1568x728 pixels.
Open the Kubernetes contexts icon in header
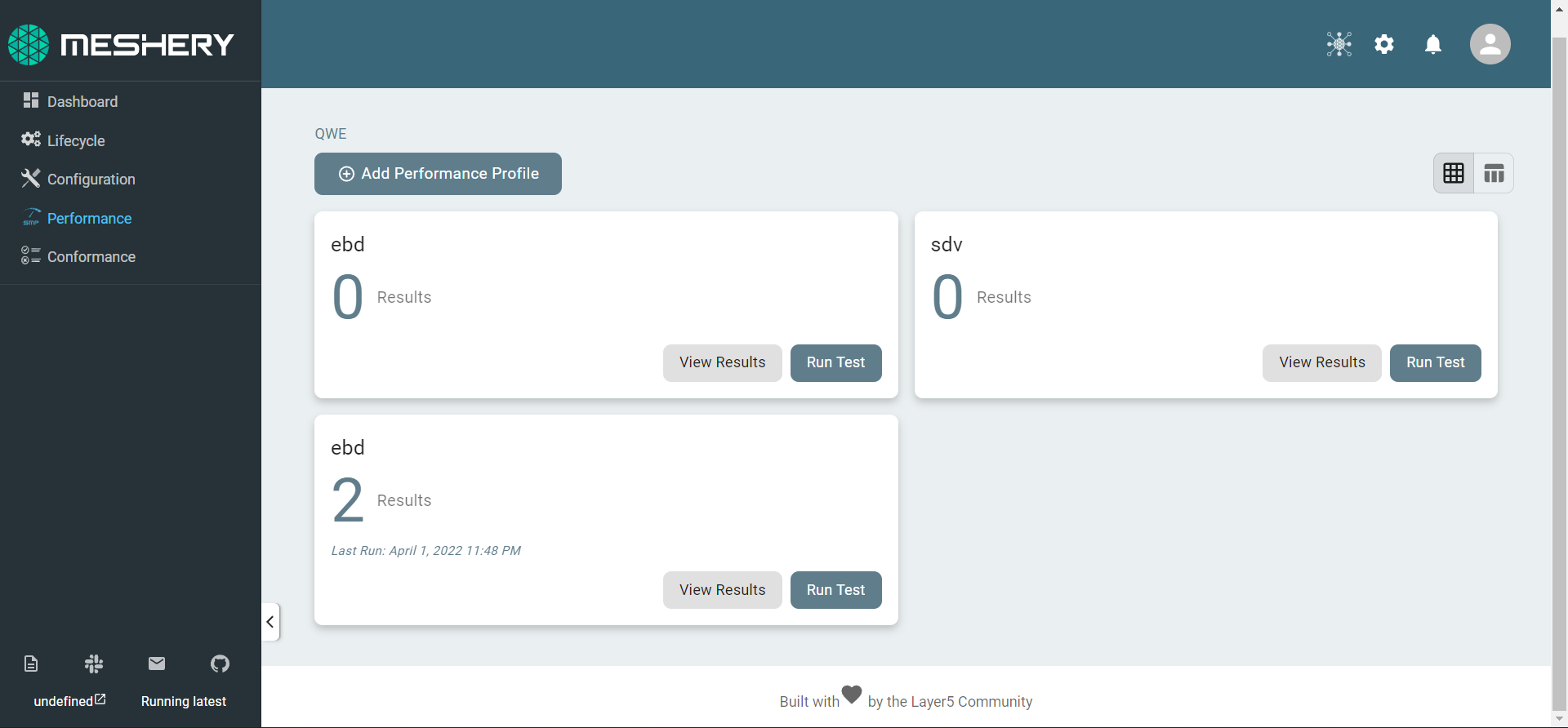tap(1339, 44)
